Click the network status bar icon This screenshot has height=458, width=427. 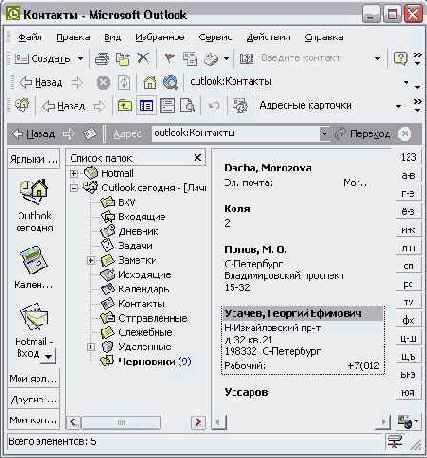click(396, 442)
